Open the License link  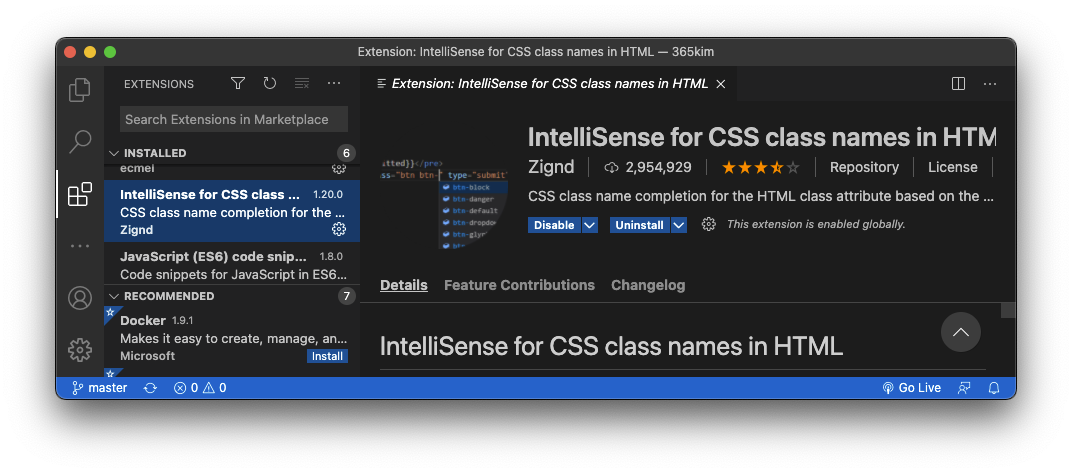tap(952, 167)
